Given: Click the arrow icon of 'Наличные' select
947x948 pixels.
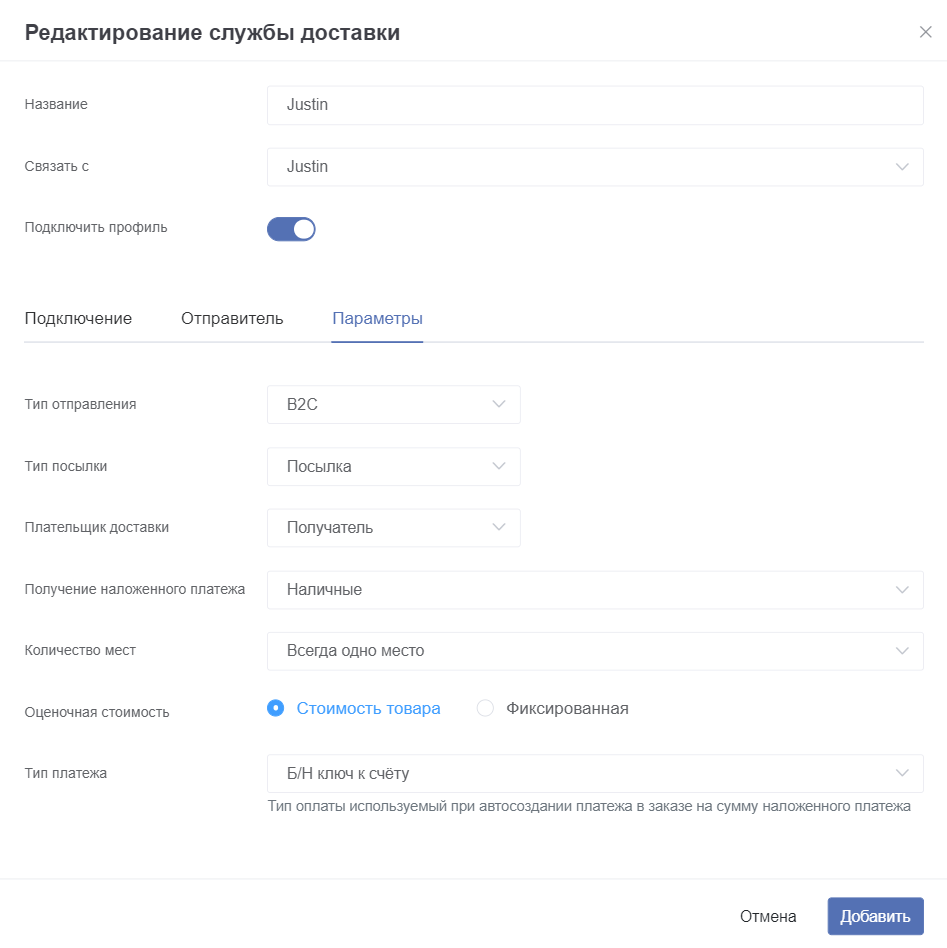Looking at the screenshot, I should 902,590.
